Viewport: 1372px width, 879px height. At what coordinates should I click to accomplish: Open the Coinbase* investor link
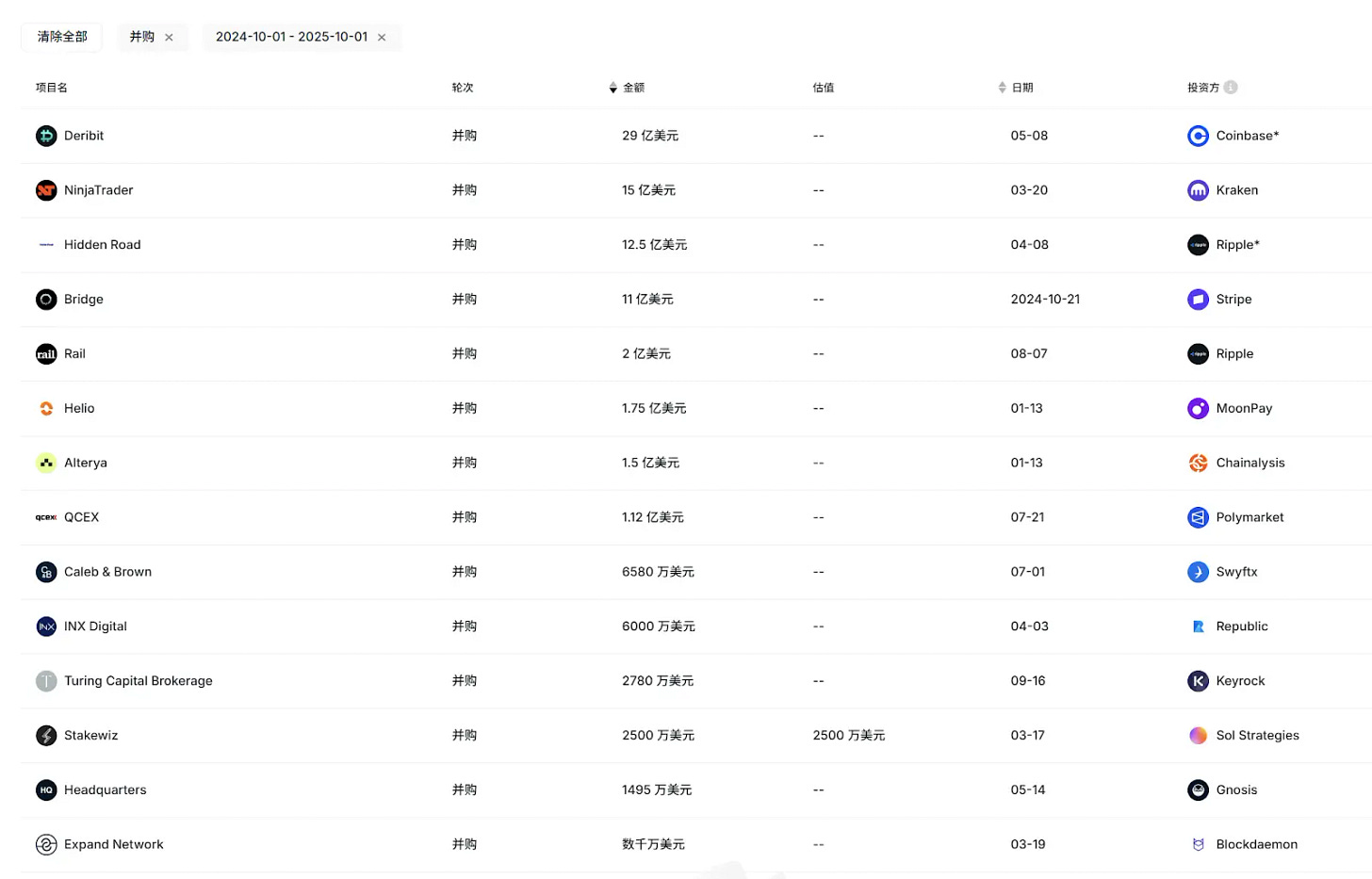(1248, 136)
